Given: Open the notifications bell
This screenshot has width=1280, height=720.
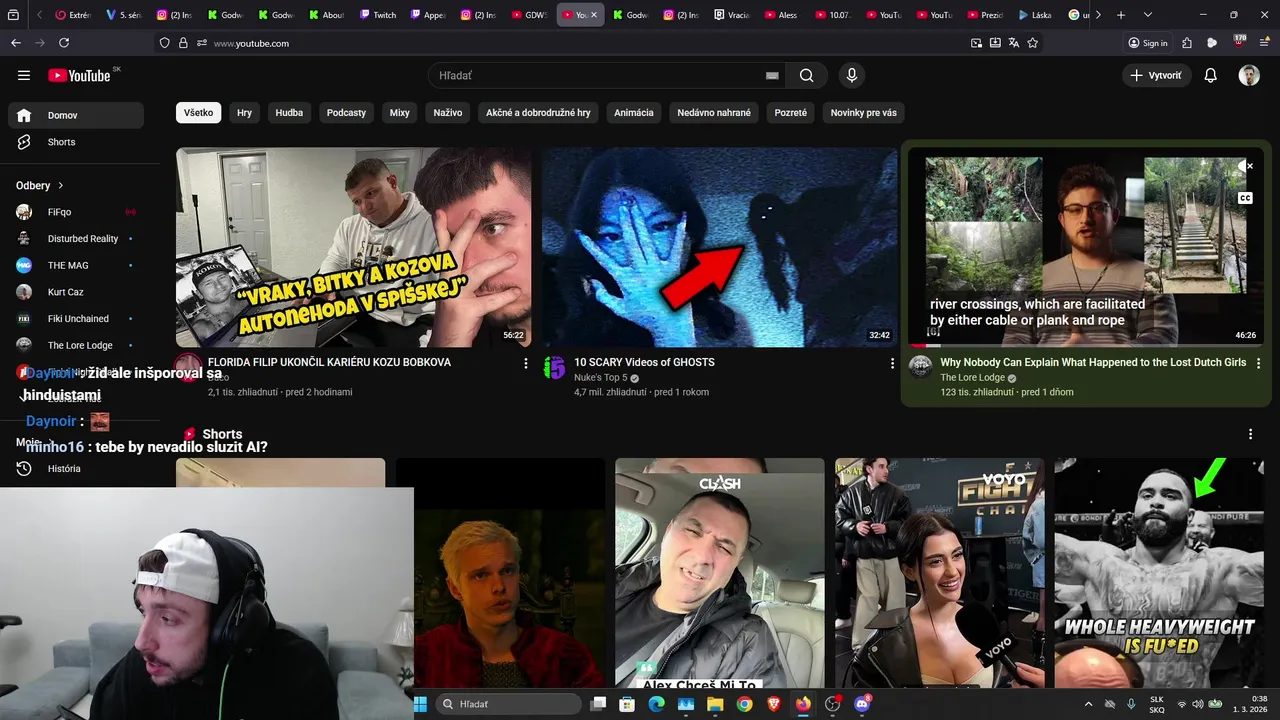Looking at the screenshot, I should click(1210, 75).
